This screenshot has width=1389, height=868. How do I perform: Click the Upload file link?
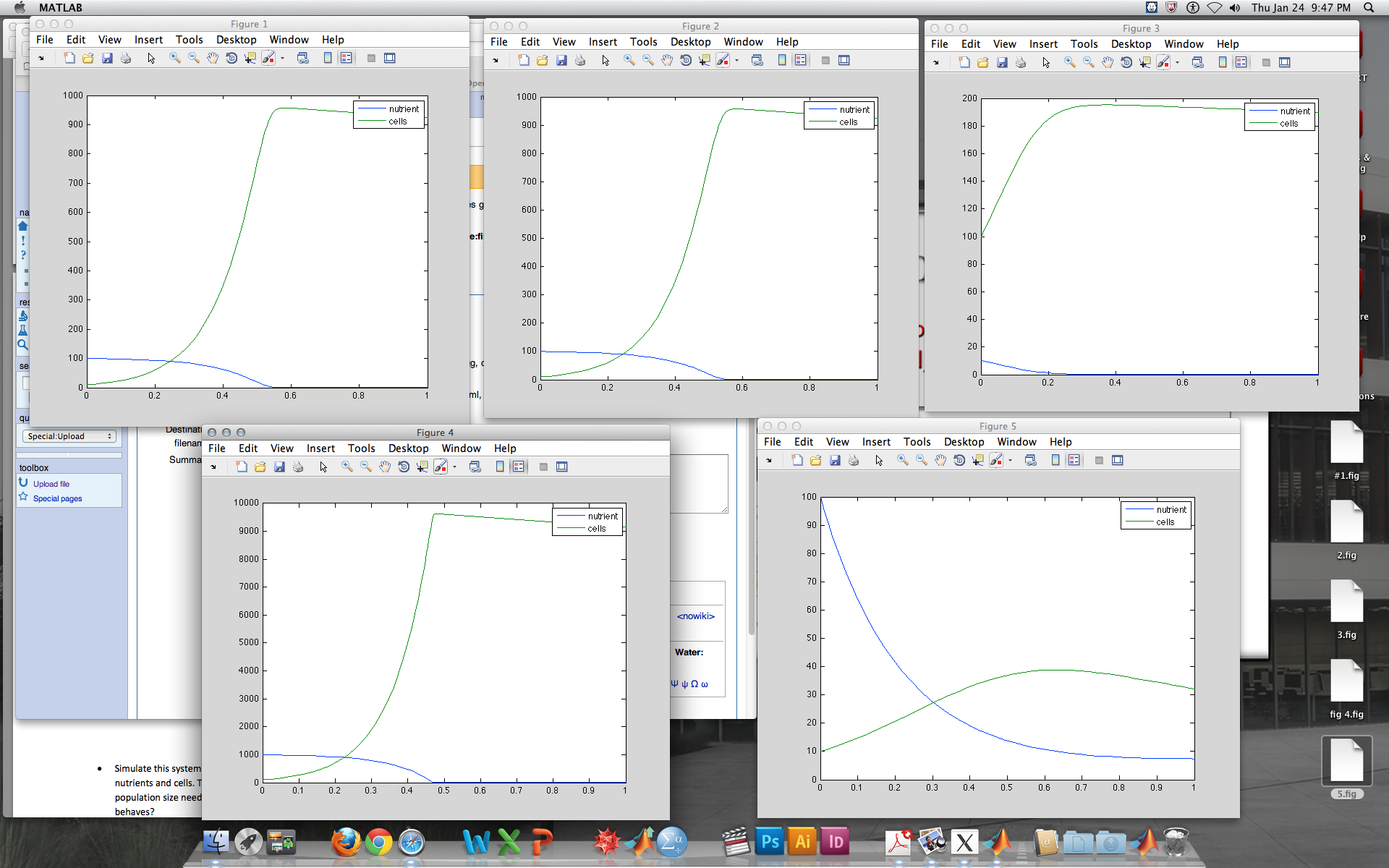(51, 484)
